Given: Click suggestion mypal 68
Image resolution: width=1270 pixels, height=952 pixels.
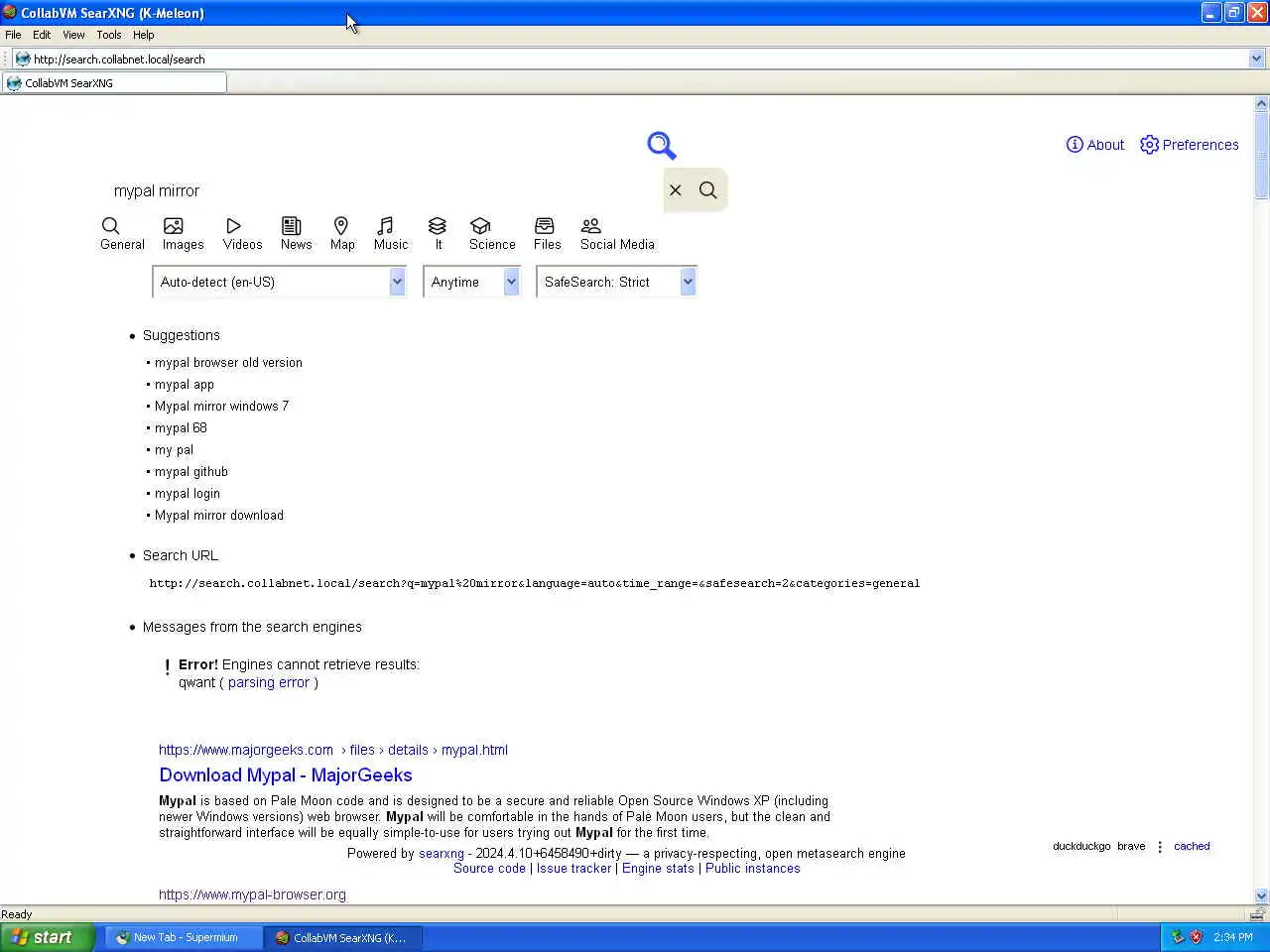Looking at the screenshot, I should pos(181,428).
